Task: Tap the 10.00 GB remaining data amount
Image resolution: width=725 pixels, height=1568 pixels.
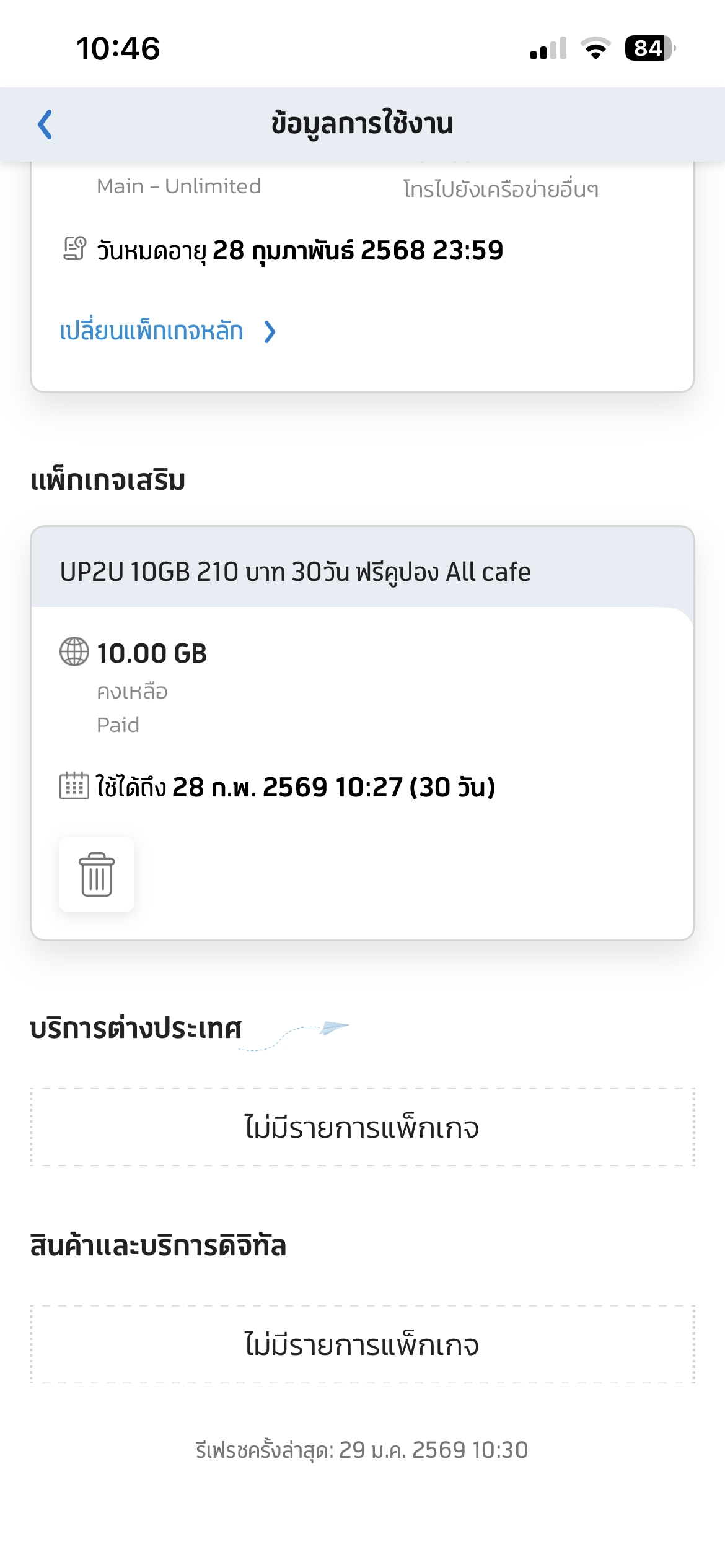Action: click(152, 653)
